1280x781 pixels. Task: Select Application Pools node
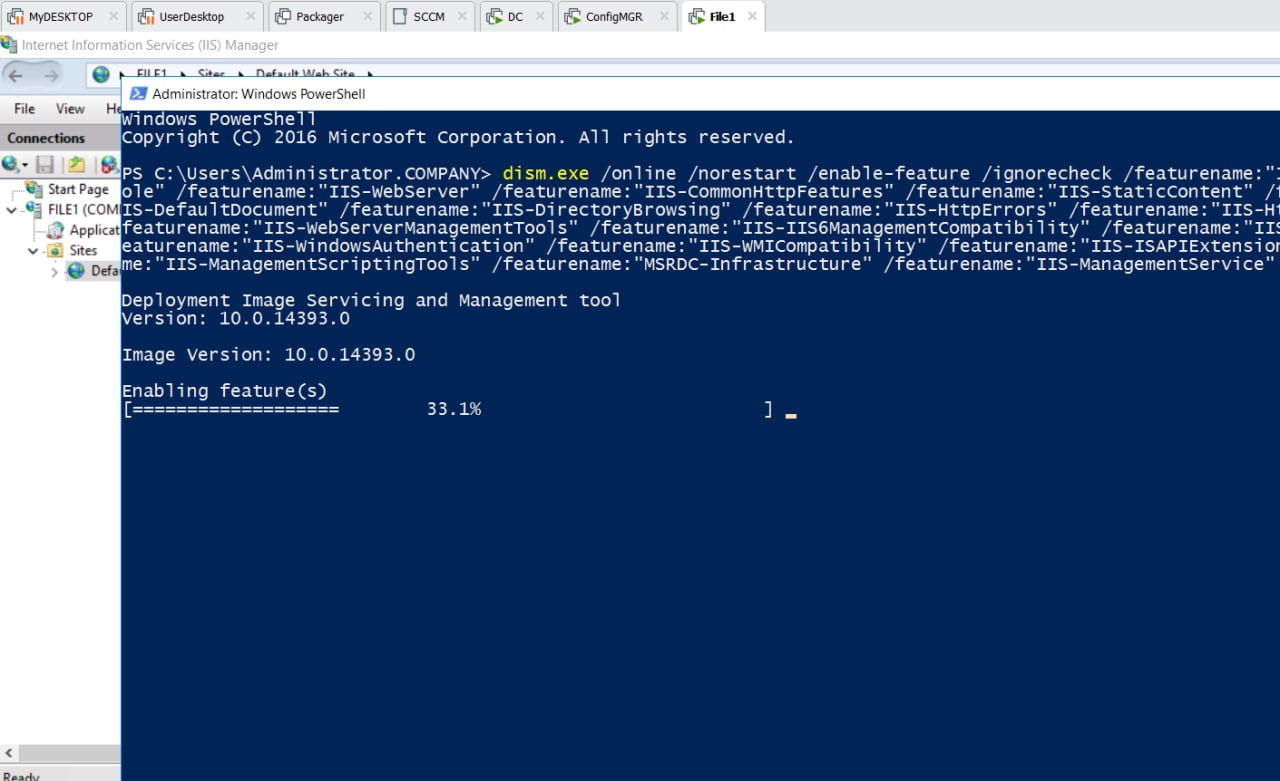(x=94, y=230)
